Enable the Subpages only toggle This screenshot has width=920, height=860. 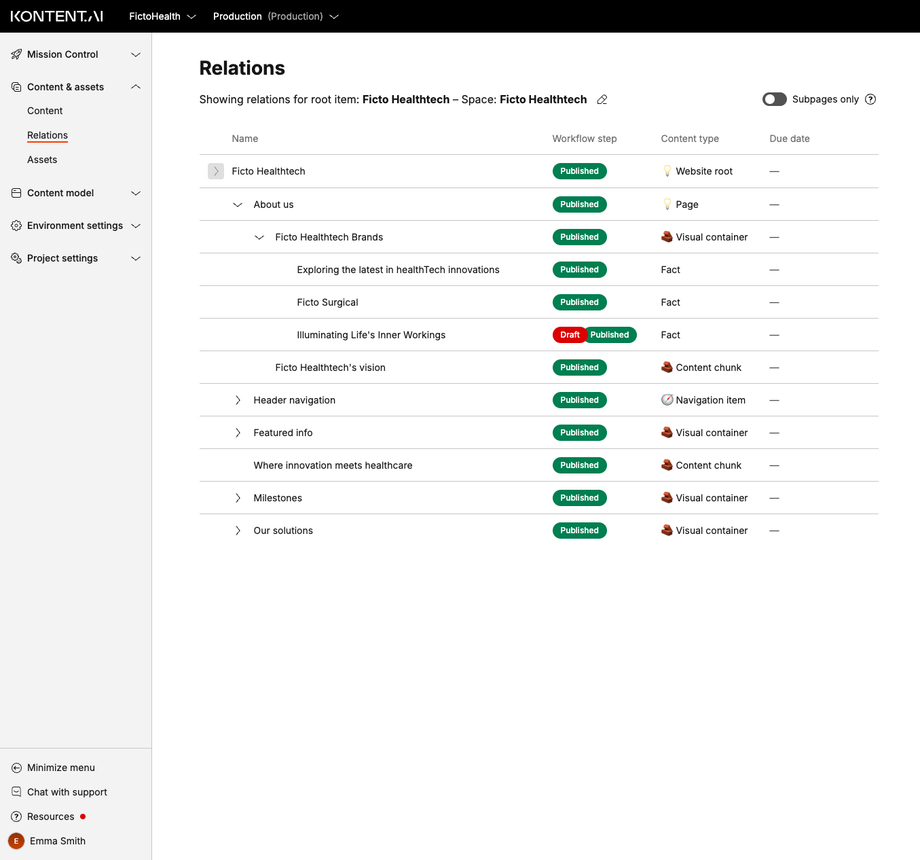774,99
